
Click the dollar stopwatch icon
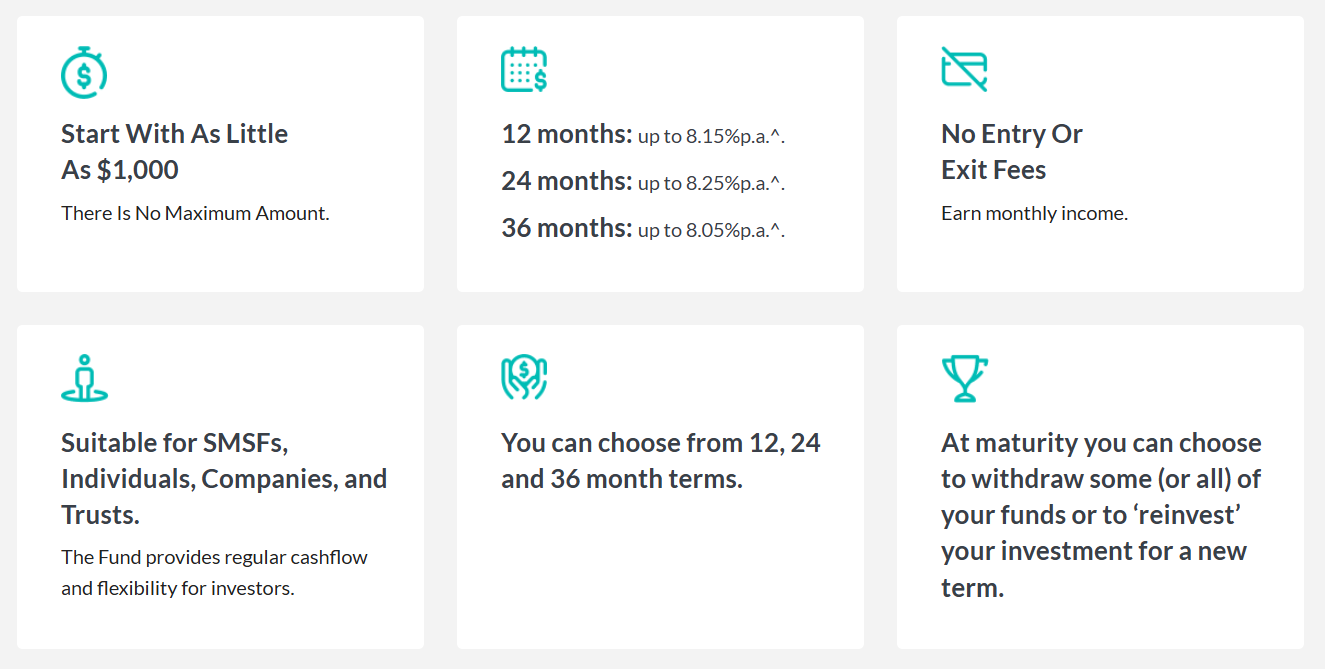pyautogui.click(x=84, y=71)
